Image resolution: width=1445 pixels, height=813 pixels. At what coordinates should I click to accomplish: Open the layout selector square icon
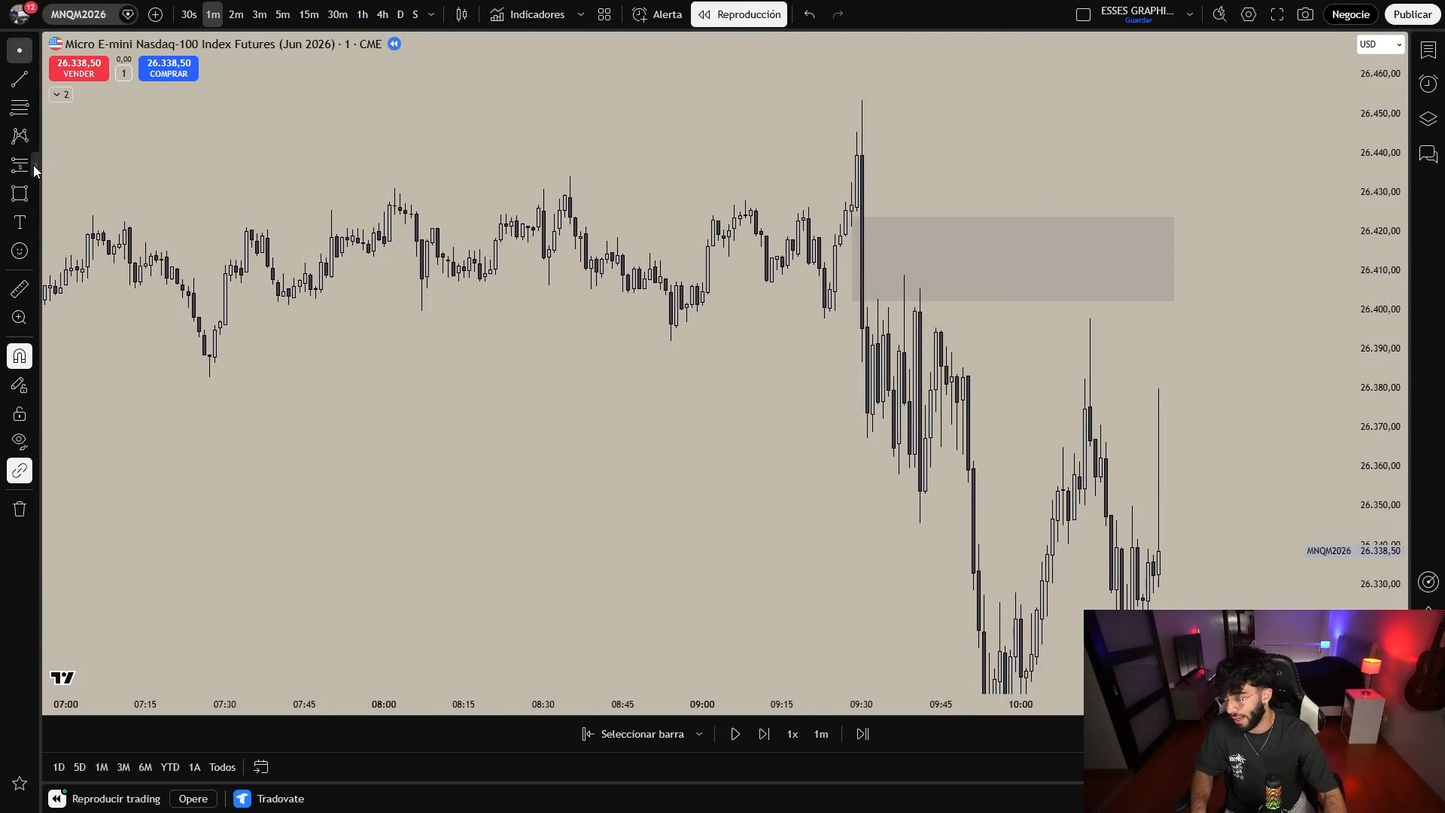(1083, 15)
